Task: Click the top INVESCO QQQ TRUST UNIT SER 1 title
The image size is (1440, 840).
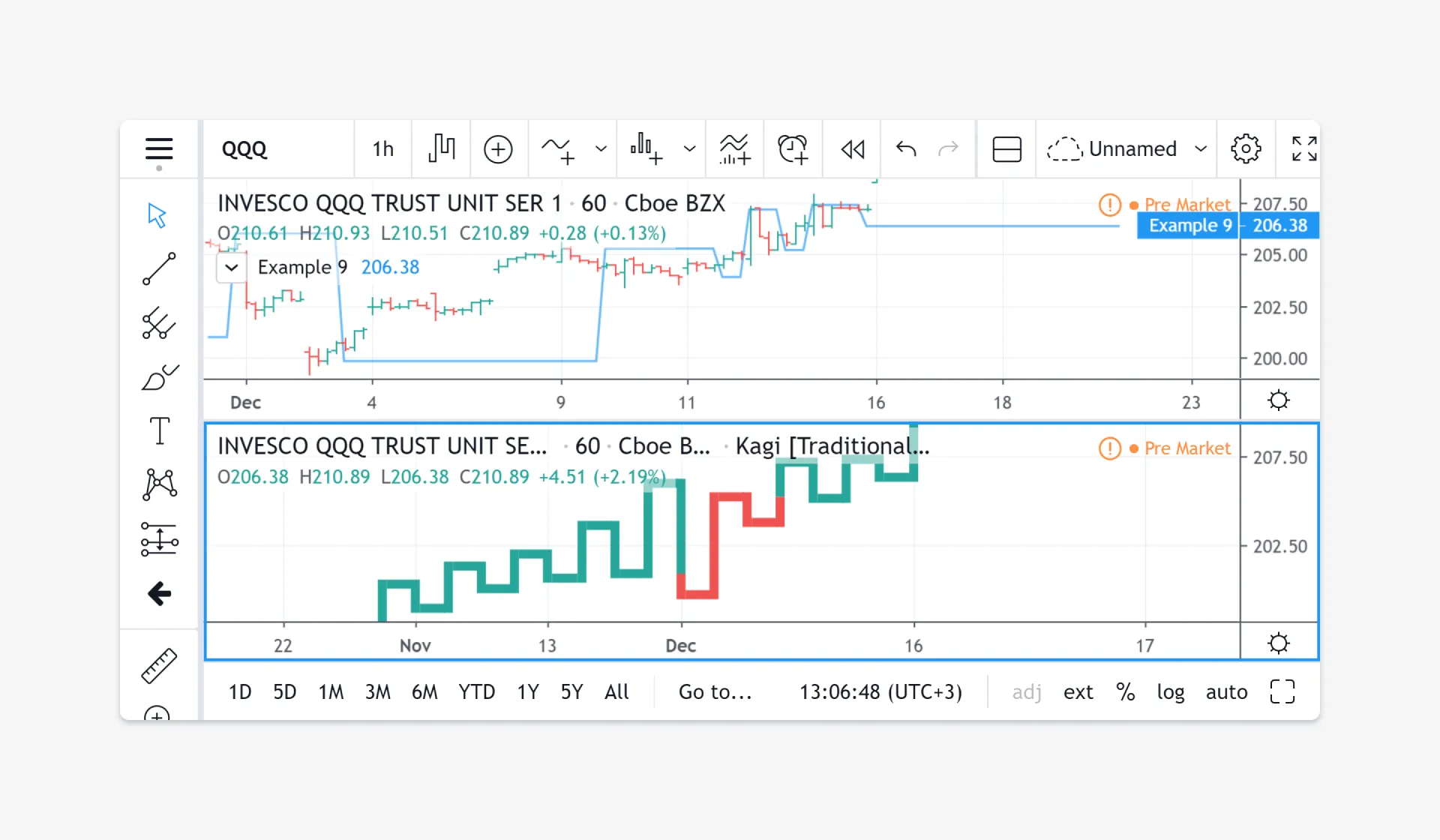Action: coord(389,203)
